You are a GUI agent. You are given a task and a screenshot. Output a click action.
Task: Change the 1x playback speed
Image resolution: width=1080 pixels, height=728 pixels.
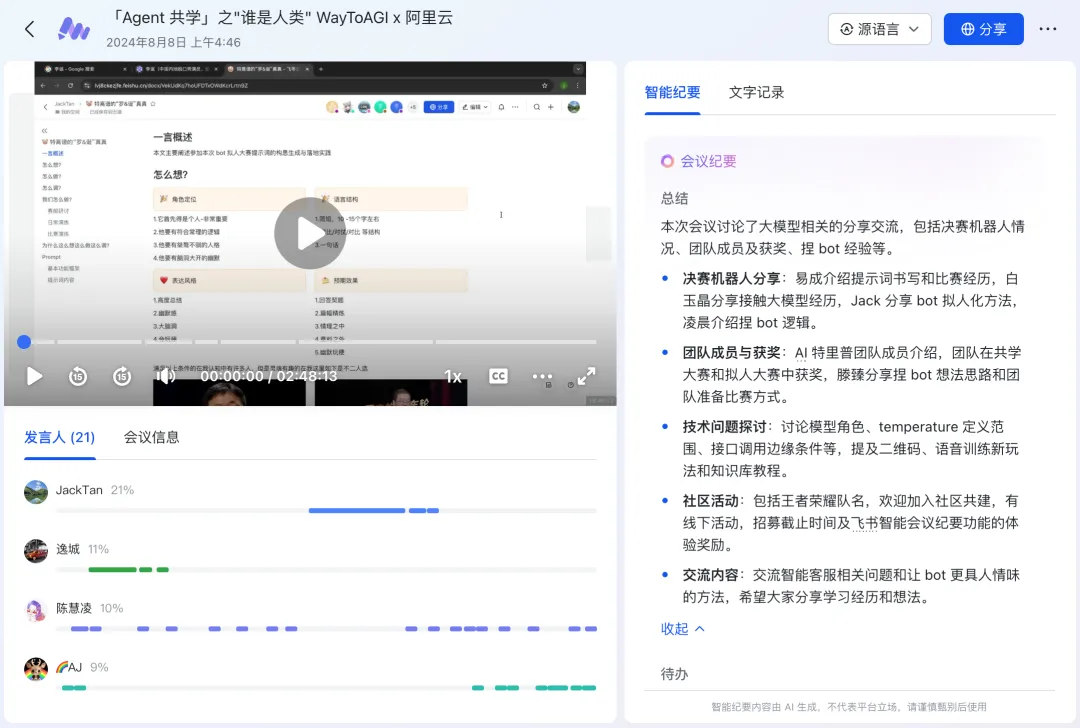pos(453,376)
